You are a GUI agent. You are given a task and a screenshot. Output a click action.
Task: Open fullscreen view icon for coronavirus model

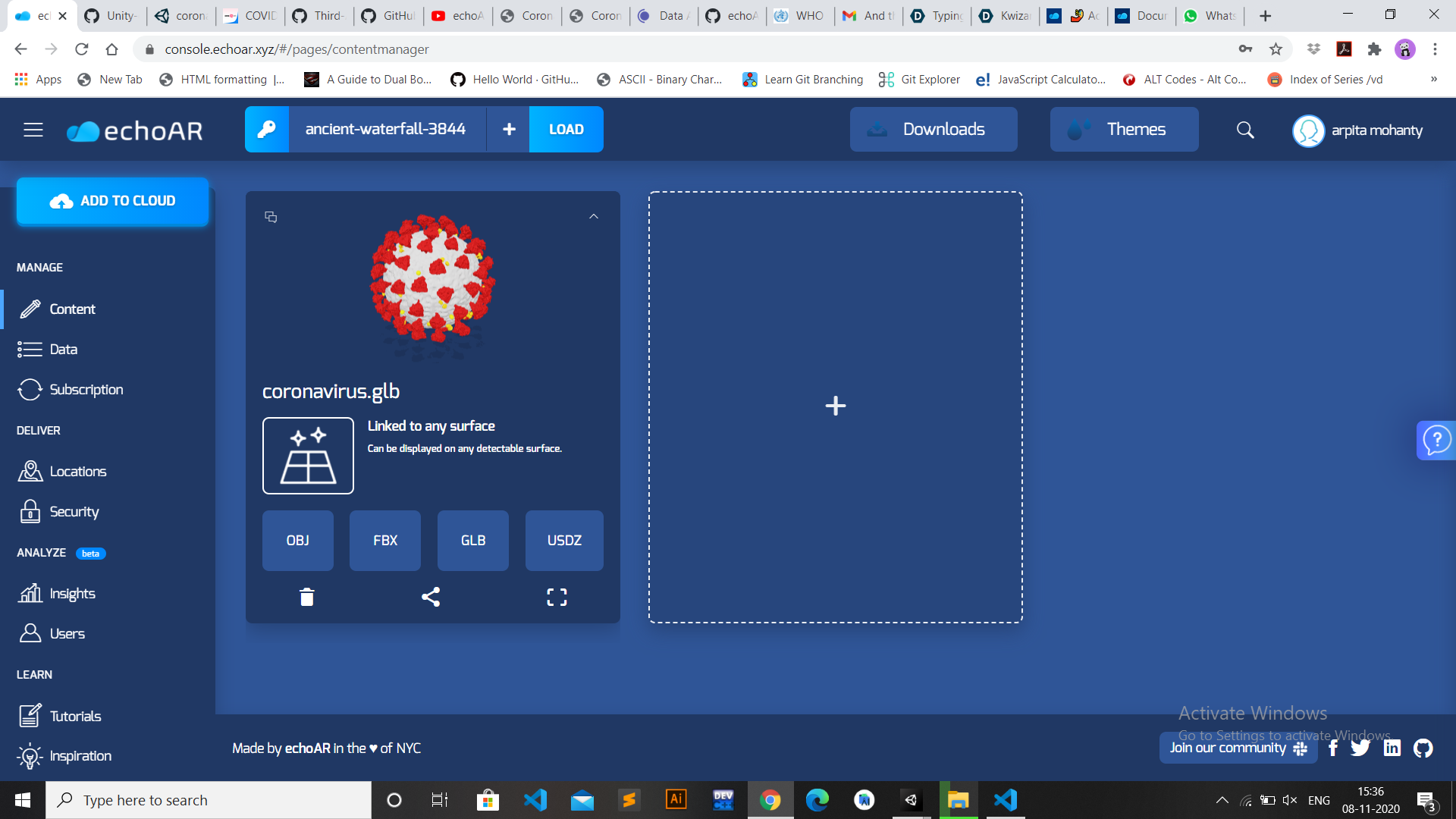coord(557,598)
